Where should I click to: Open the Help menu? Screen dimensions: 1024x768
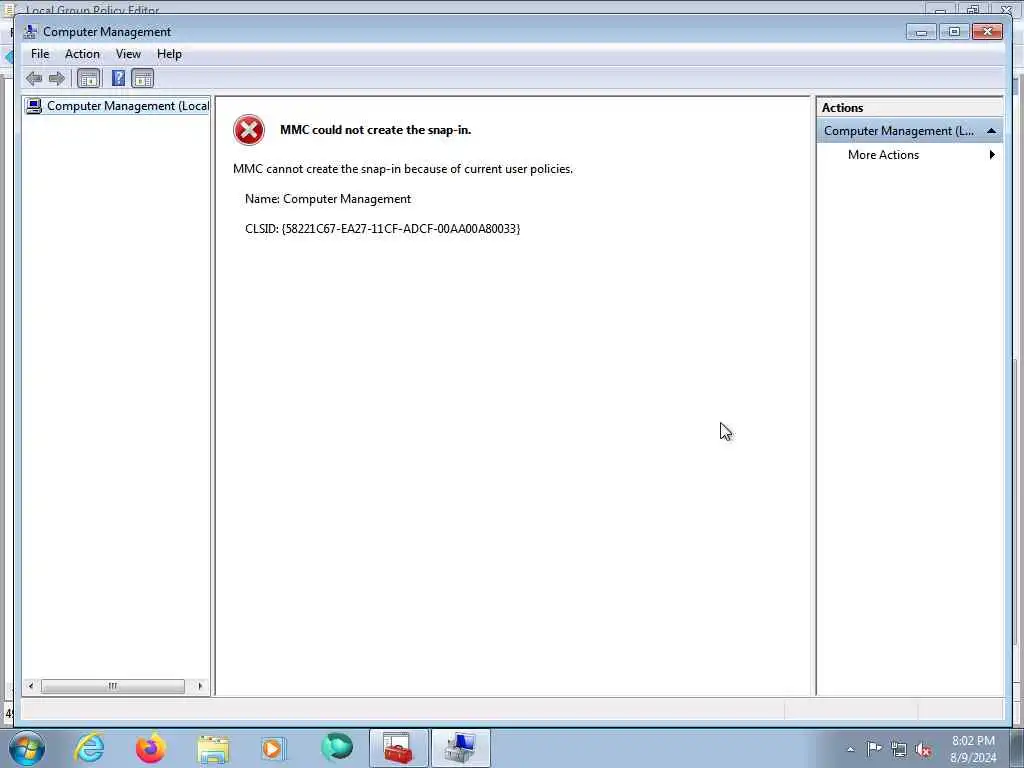(169, 54)
